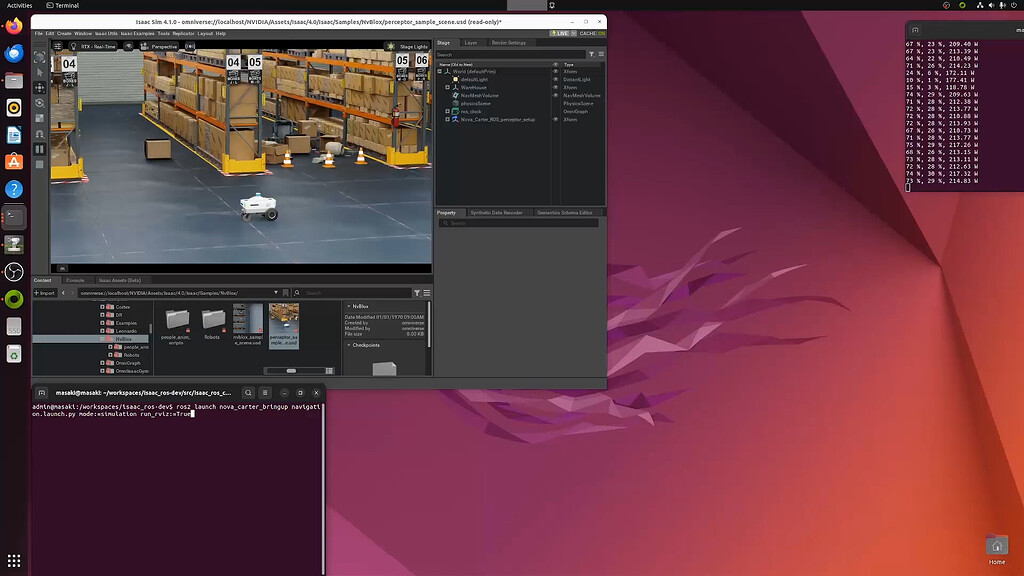Open the Isaac Examples menu
The height and width of the screenshot is (576, 1024).
tap(138, 33)
